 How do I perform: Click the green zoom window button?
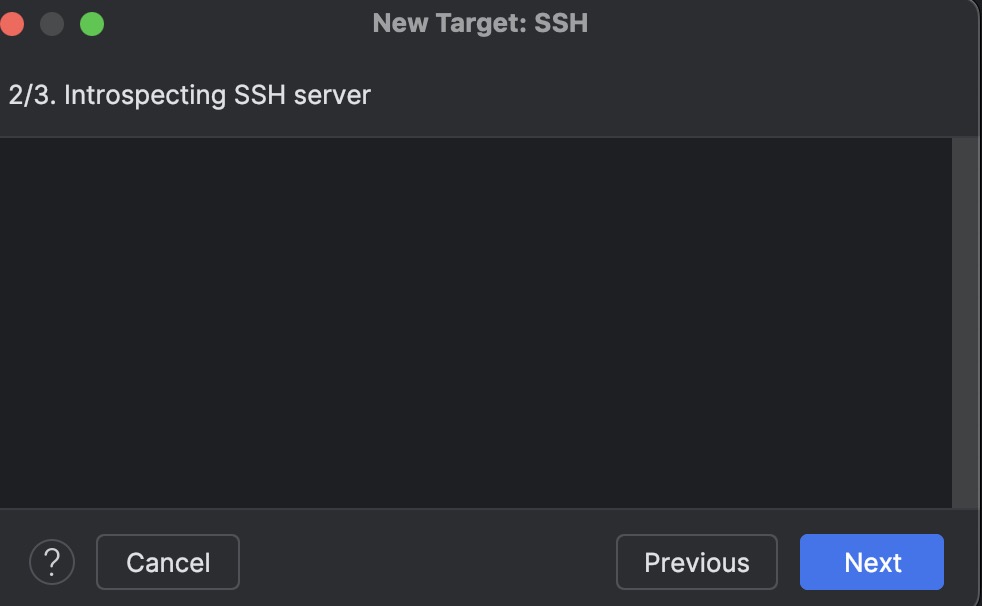pyautogui.click(x=92, y=24)
